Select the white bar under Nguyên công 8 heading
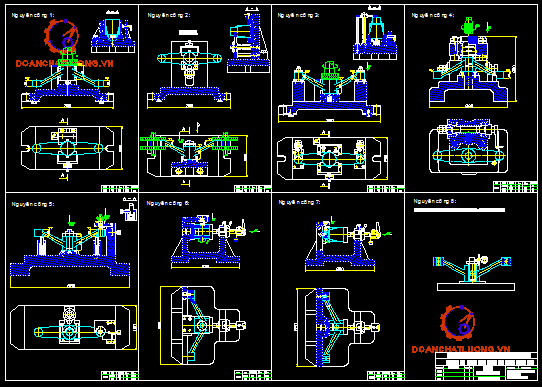Image resolution: width=542 pixels, height=387 pixels. coord(459,210)
